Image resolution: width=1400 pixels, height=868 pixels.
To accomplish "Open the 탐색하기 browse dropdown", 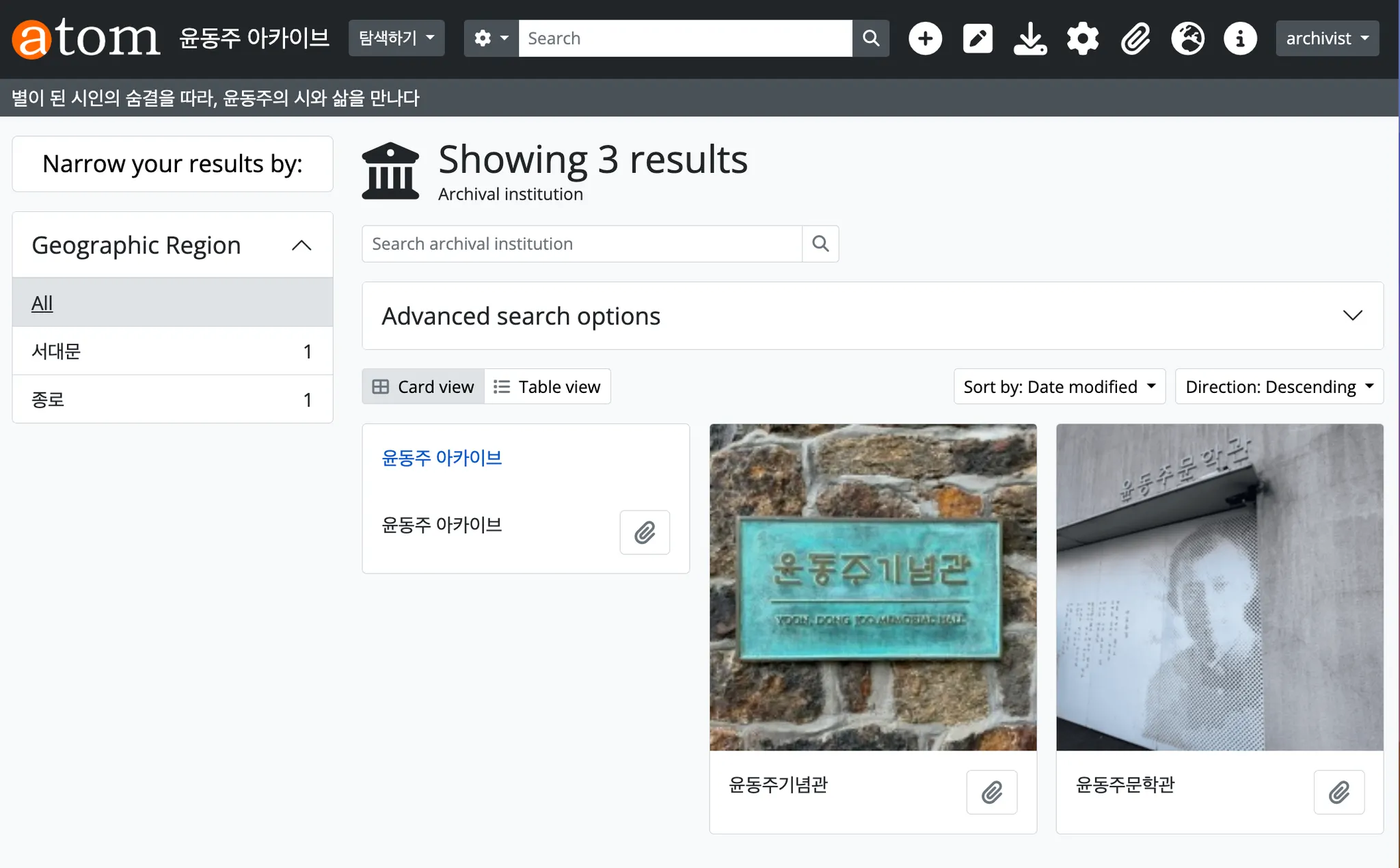I will pyautogui.click(x=396, y=38).
